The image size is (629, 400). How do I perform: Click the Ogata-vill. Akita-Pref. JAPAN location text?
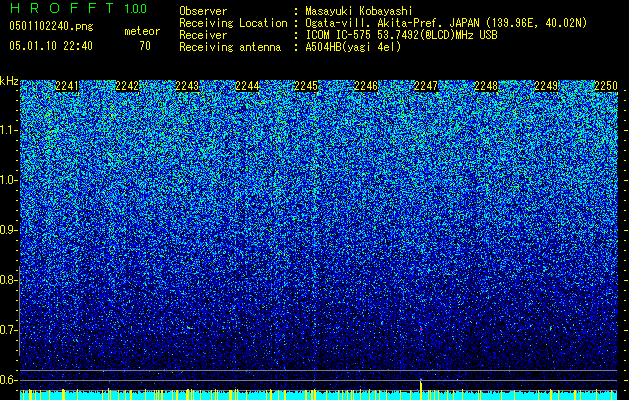[446, 23]
